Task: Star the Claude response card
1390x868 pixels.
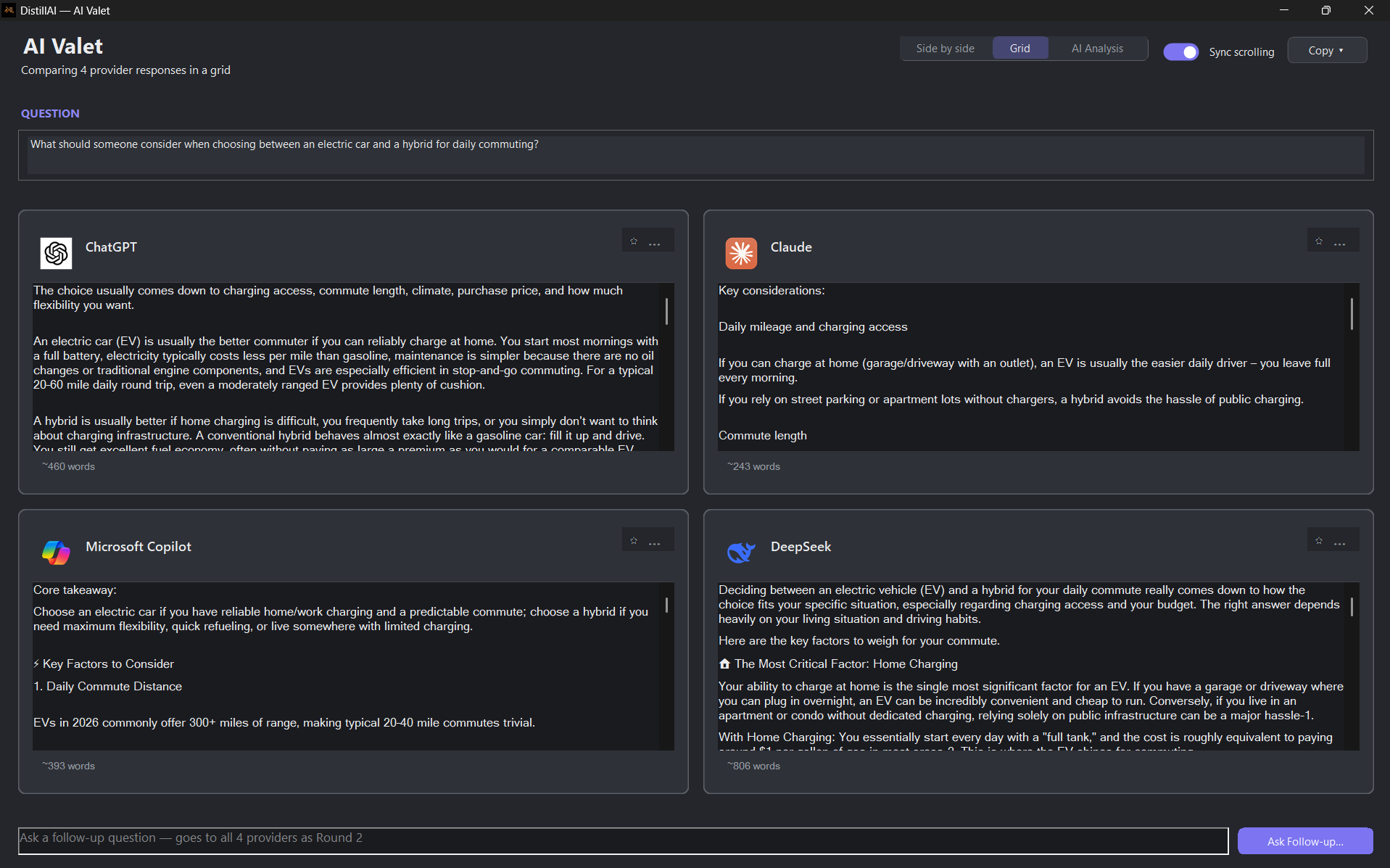Action: tap(1319, 241)
